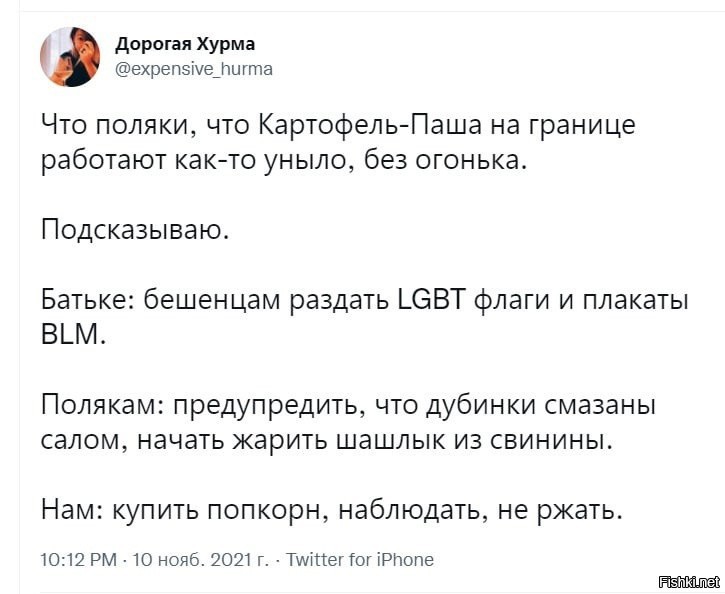
Task: Click the word LGBT in the tweet
Action: tap(431, 300)
